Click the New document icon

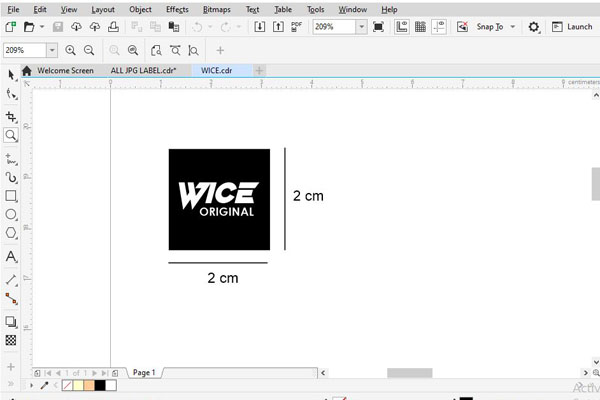click(10, 27)
